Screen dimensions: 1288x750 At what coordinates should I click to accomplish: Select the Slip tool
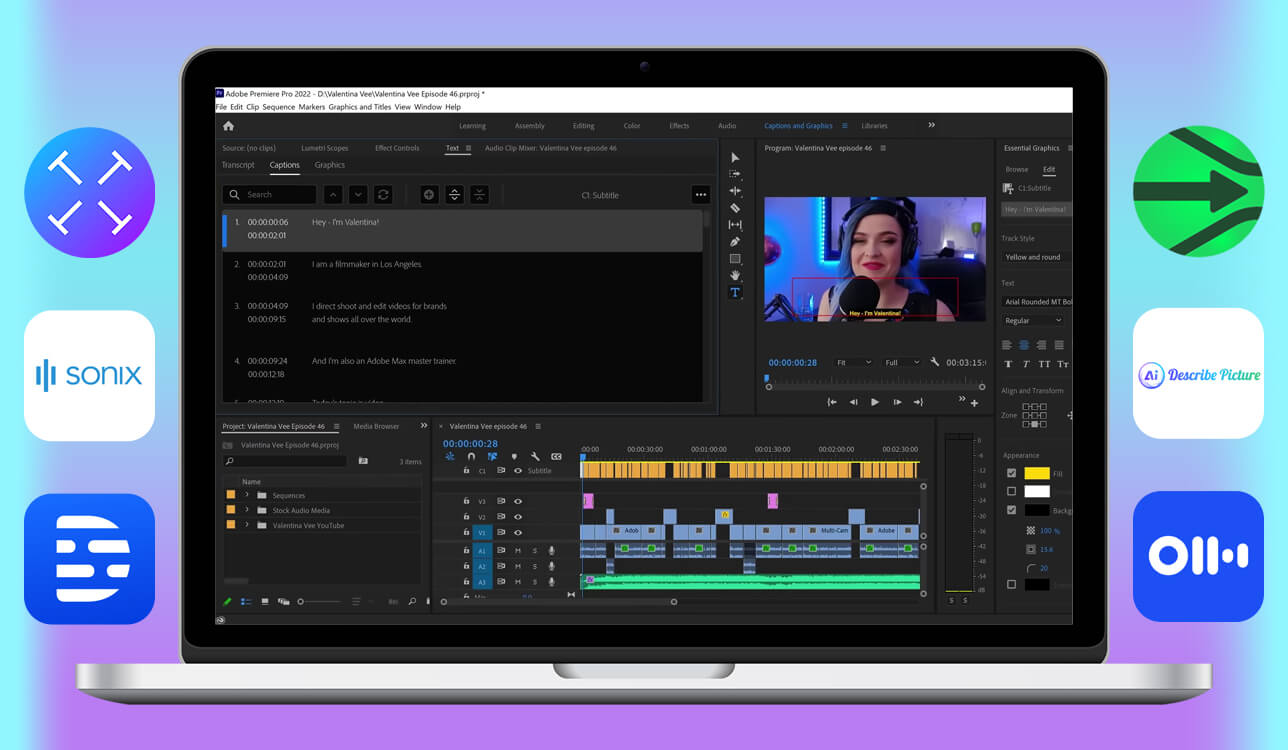tap(735, 225)
